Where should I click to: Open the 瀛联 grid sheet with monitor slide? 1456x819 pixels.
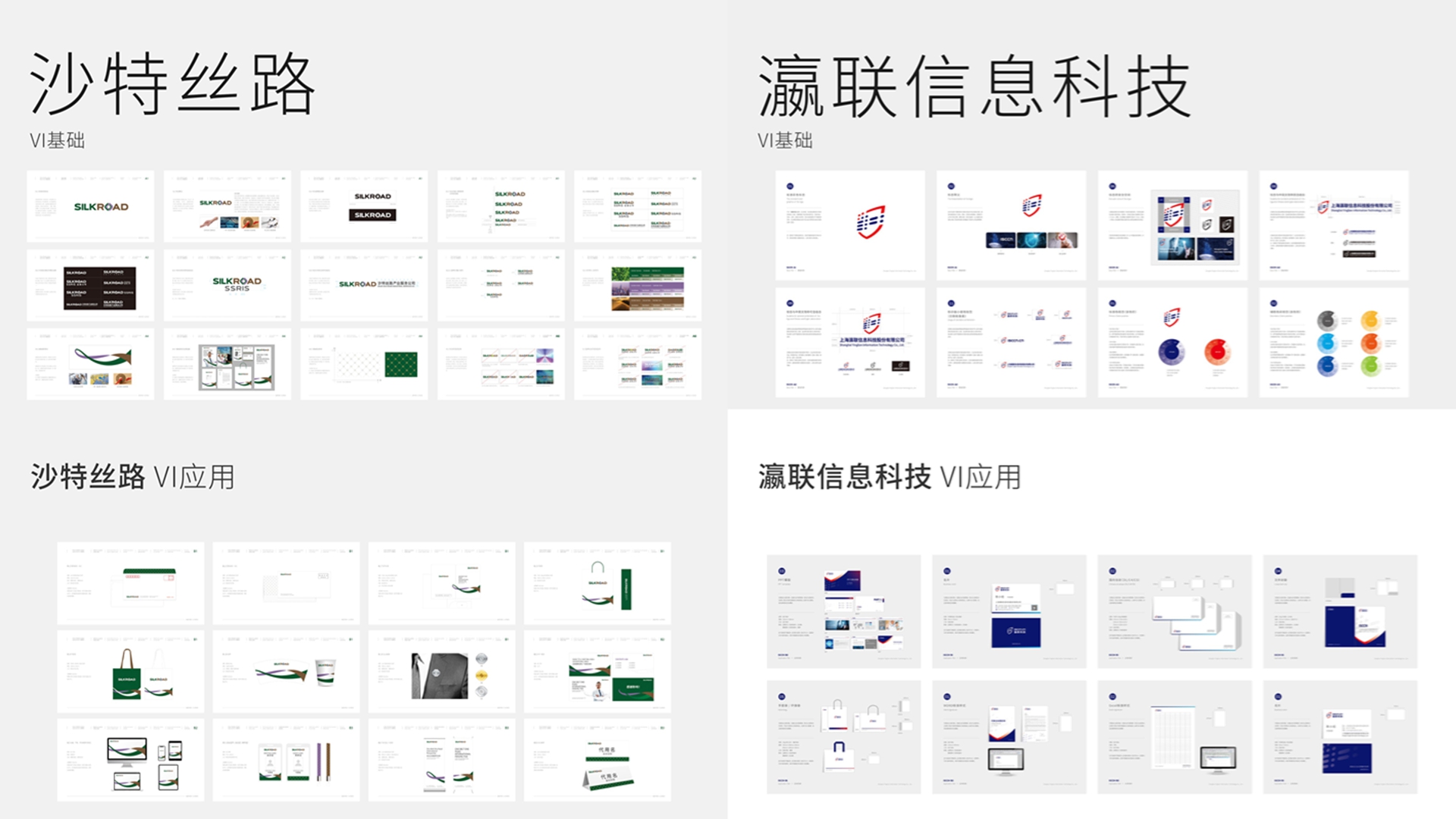coord(1175,737)
